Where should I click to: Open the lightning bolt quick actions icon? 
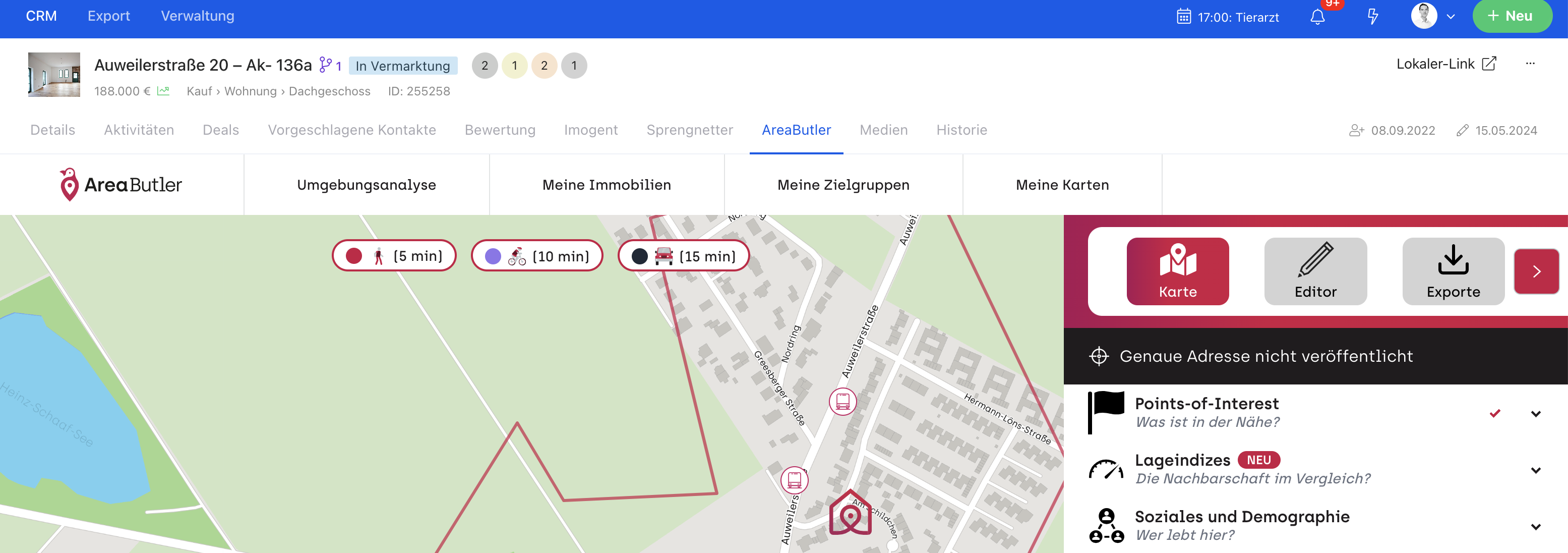pyautogui.click(x=1372, y=17)
